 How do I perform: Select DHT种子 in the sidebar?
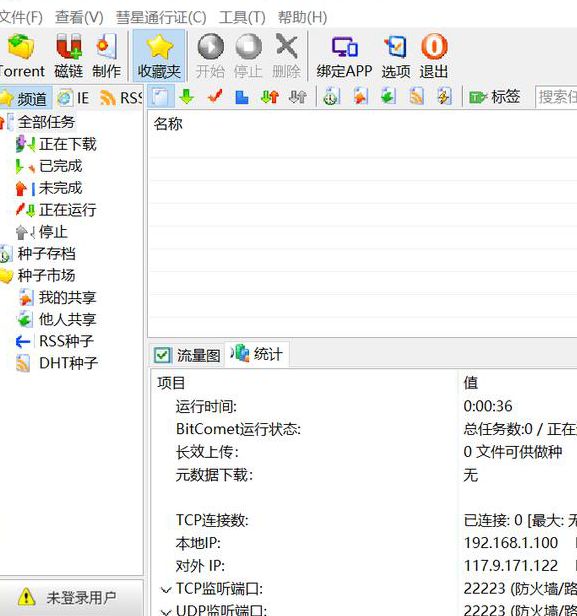[x=68, y=363]
